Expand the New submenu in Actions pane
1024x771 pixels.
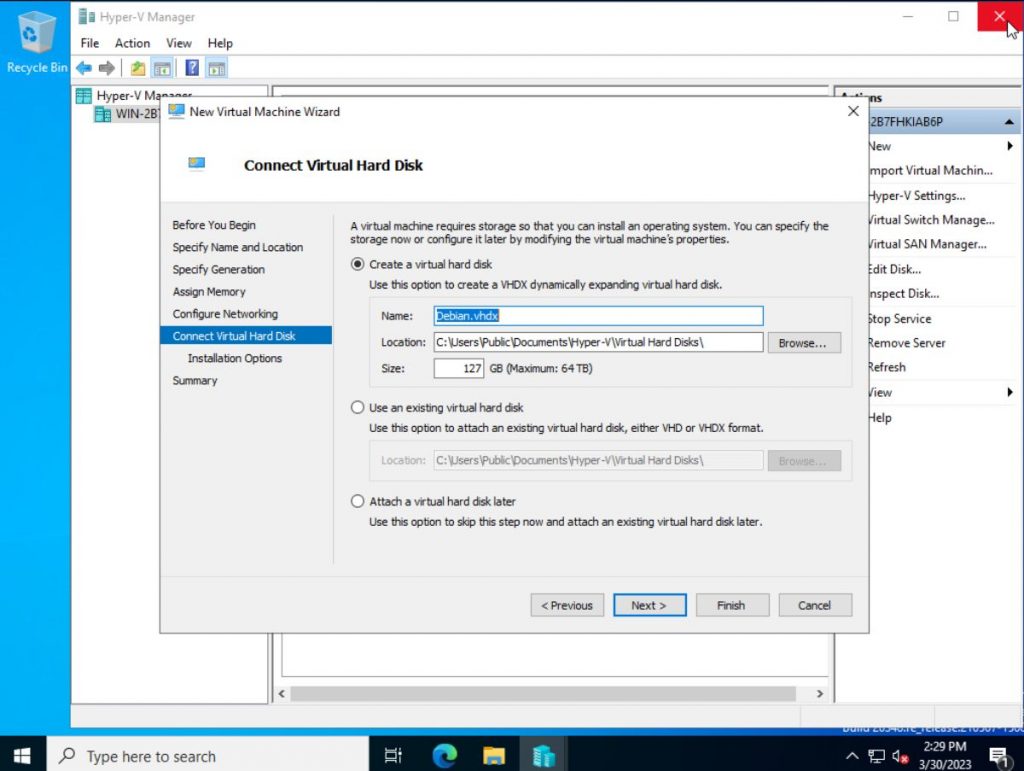pos(1010,146)
